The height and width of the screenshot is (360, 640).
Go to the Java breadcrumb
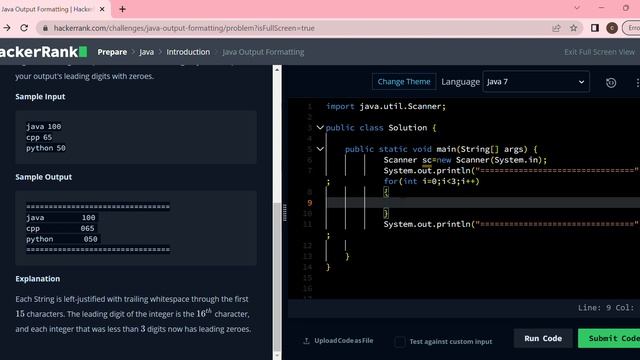tap(146, 52)
